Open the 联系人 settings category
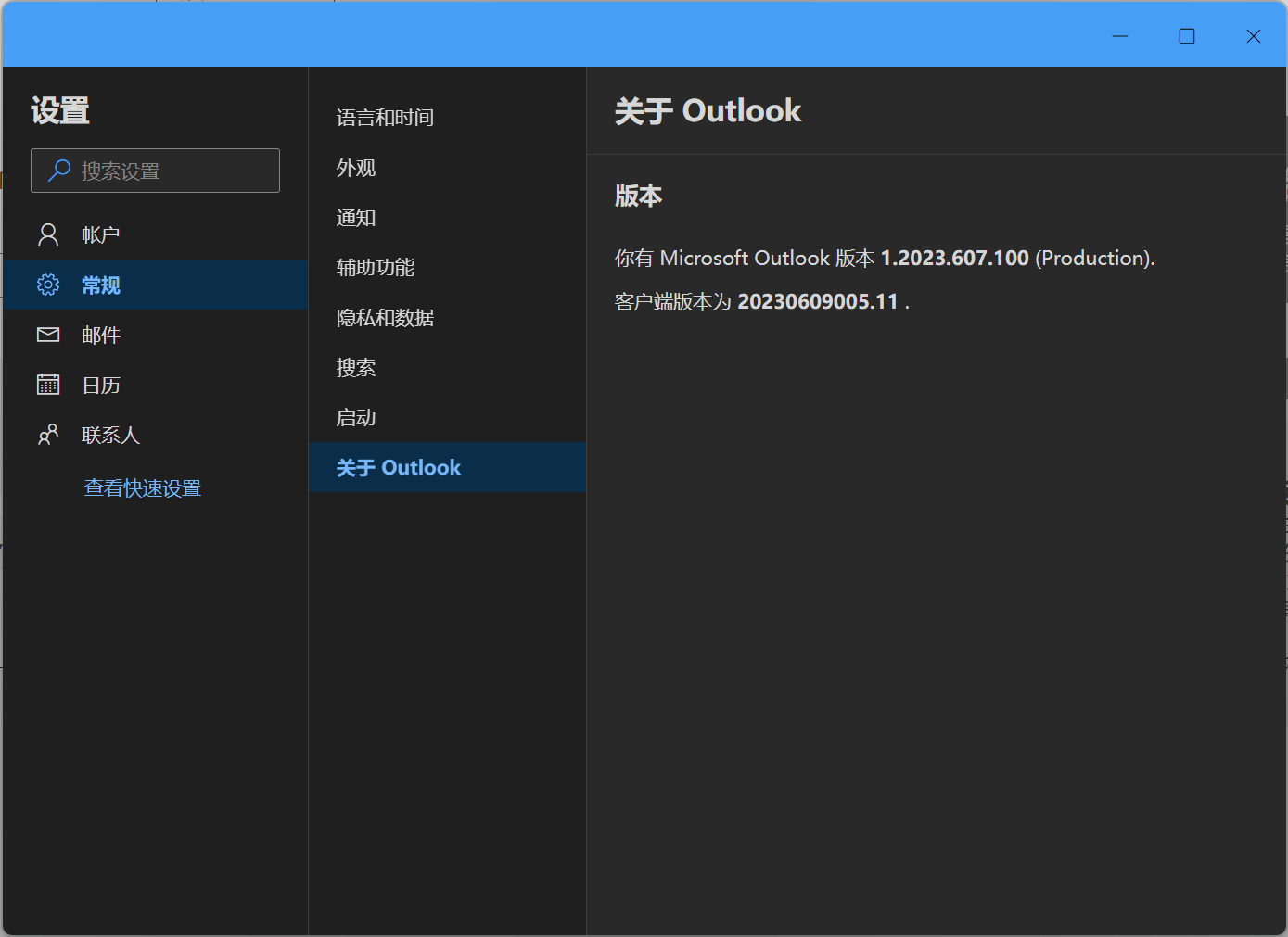The width and height of the screenshot is (1288, 937). 155,435
